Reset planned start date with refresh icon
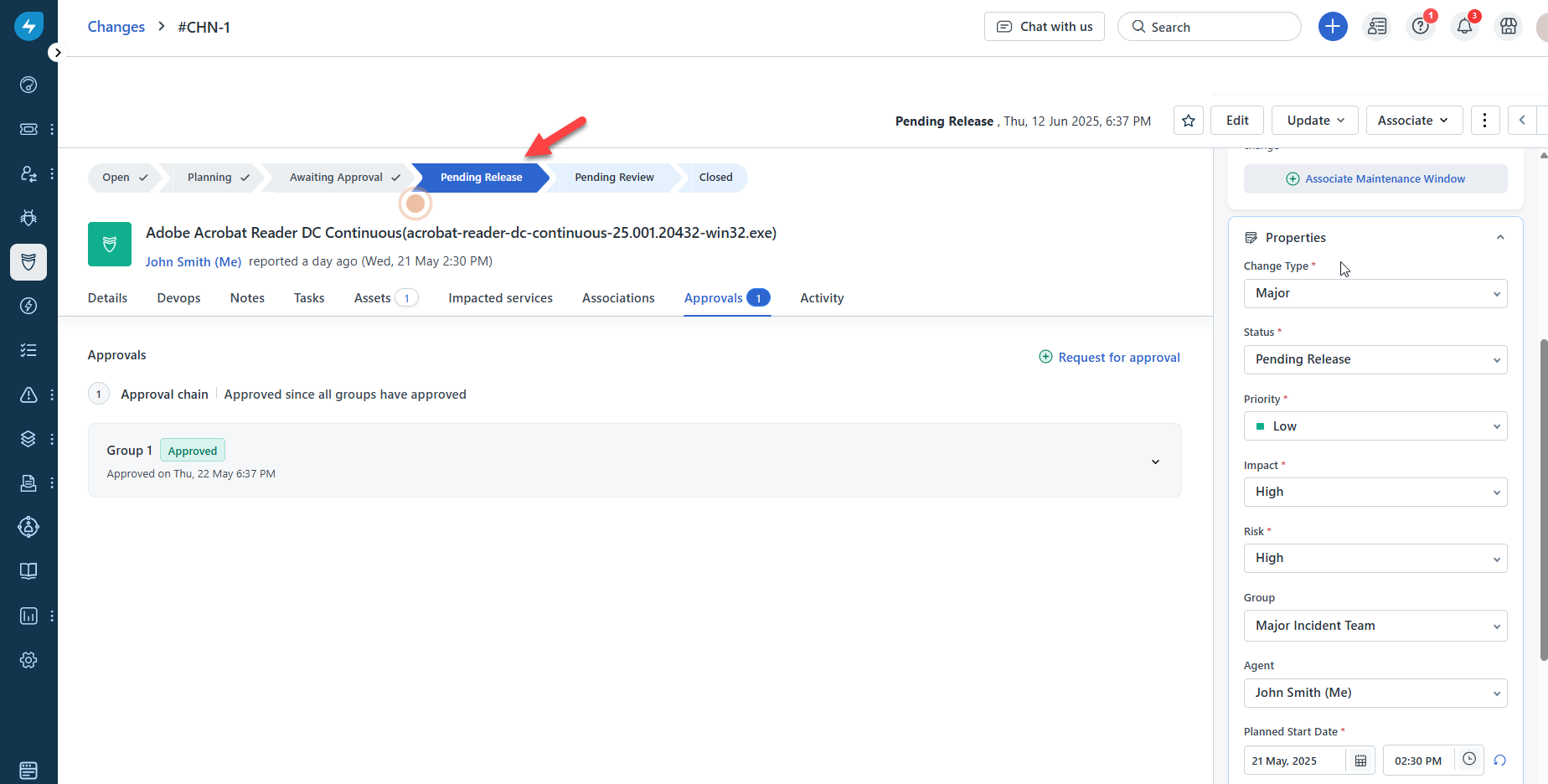This screenshot has width=1548, height=784. point(1499,761)
